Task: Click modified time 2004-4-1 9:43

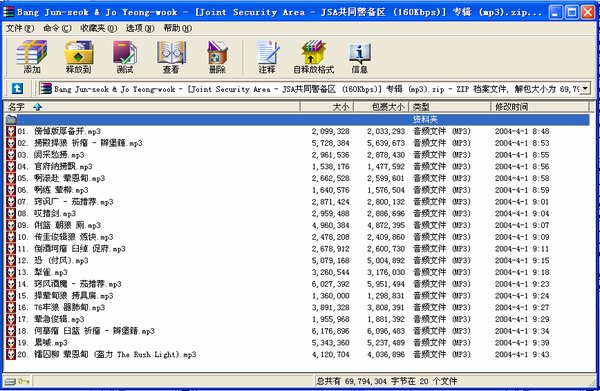Action: click(522, 354)
